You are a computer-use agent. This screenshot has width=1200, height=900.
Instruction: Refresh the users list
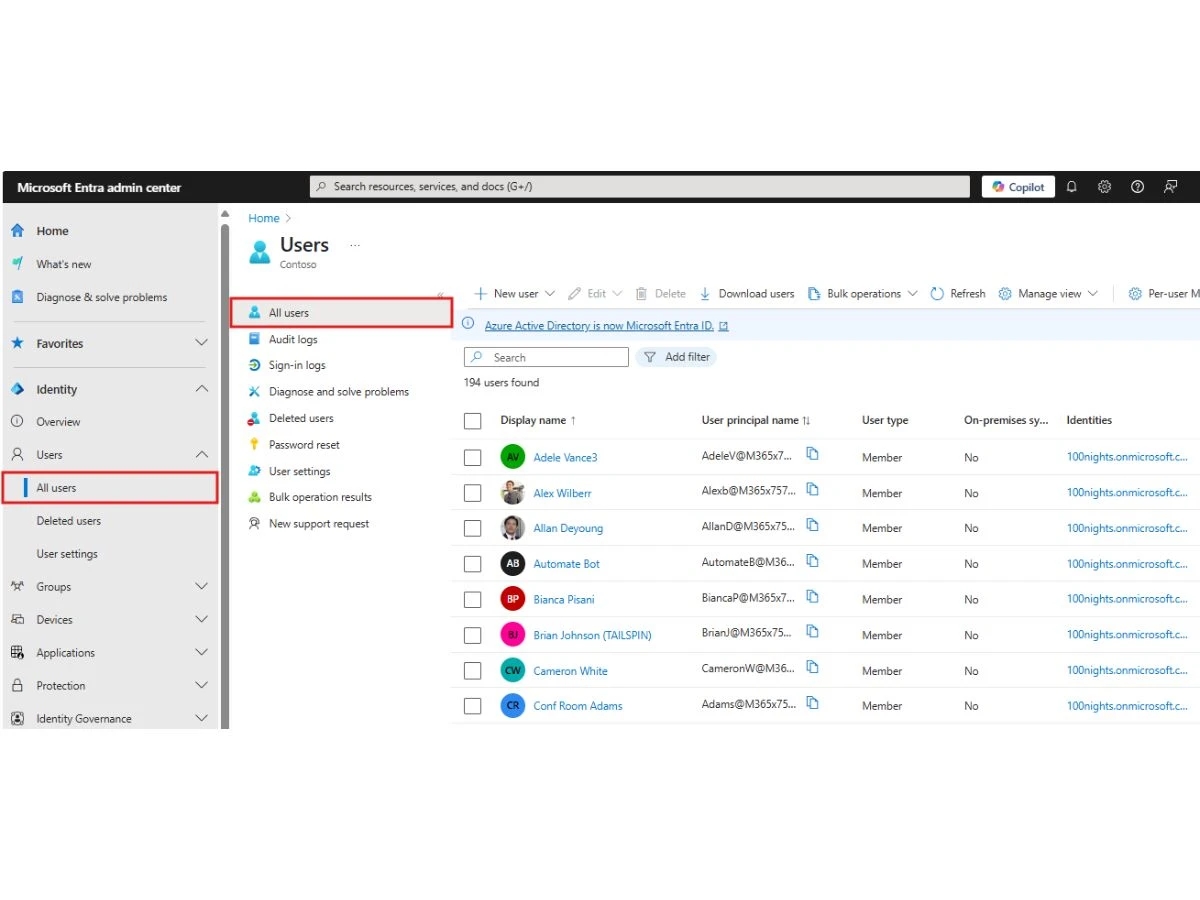[x=957, y=294]
